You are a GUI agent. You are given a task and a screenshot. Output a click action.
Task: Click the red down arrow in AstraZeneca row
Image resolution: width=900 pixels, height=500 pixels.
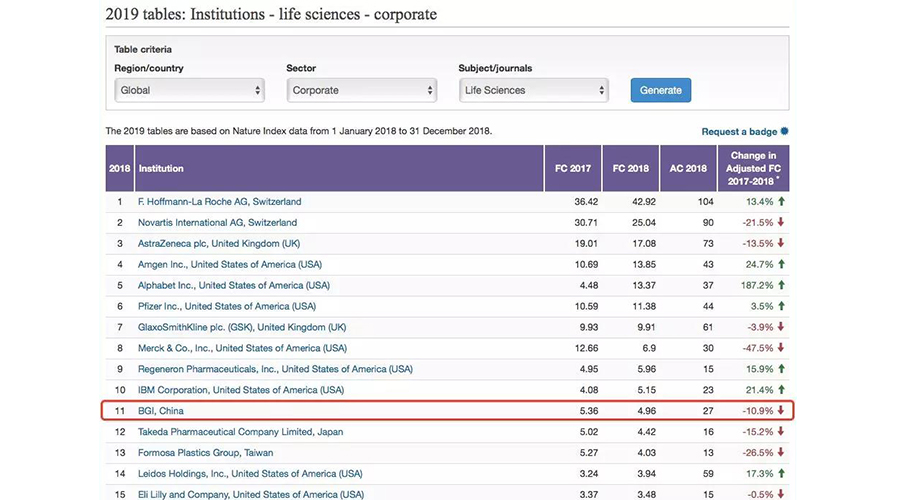[781, 243]
